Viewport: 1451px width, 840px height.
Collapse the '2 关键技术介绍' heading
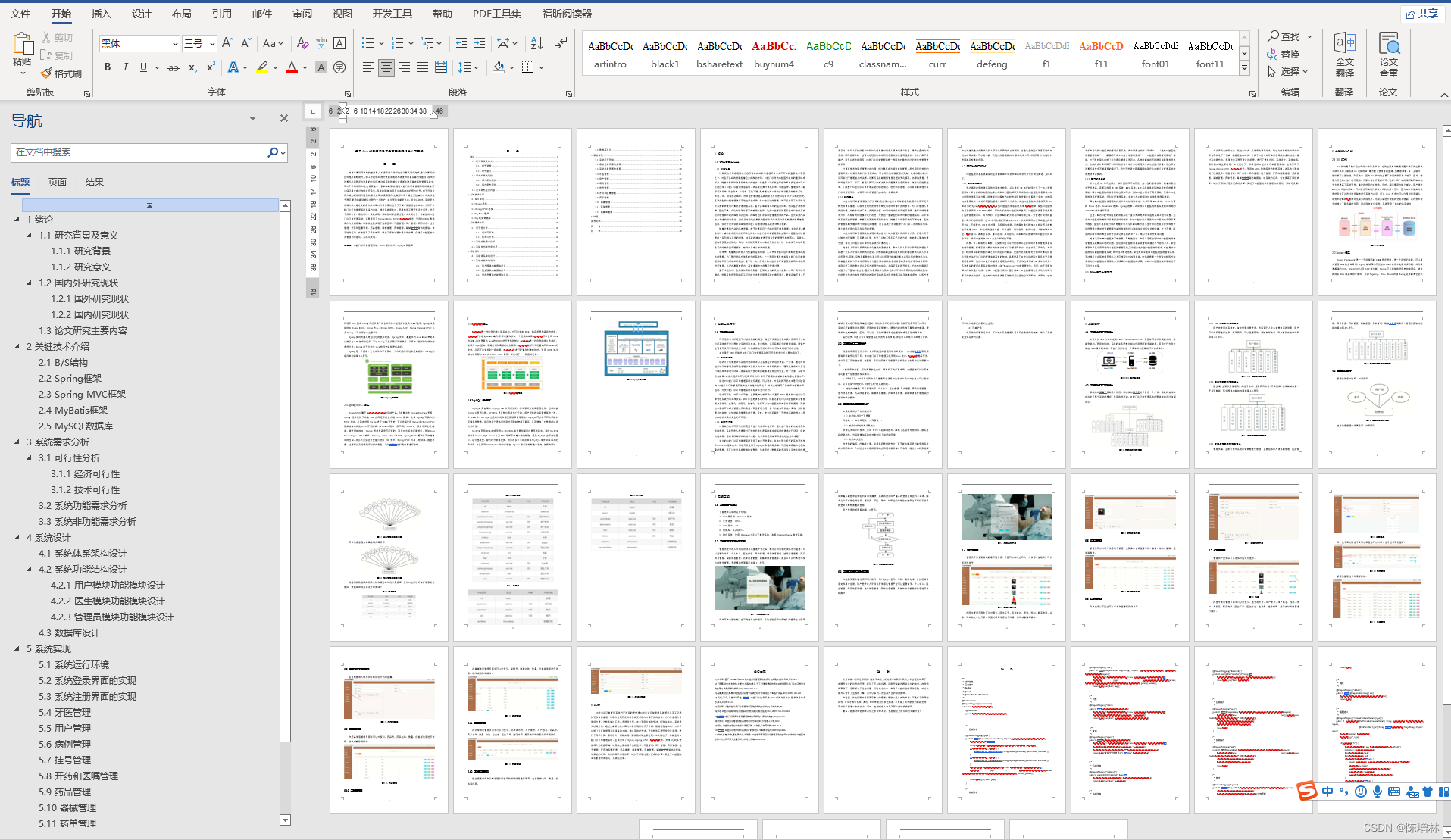(x=17, y=346)
